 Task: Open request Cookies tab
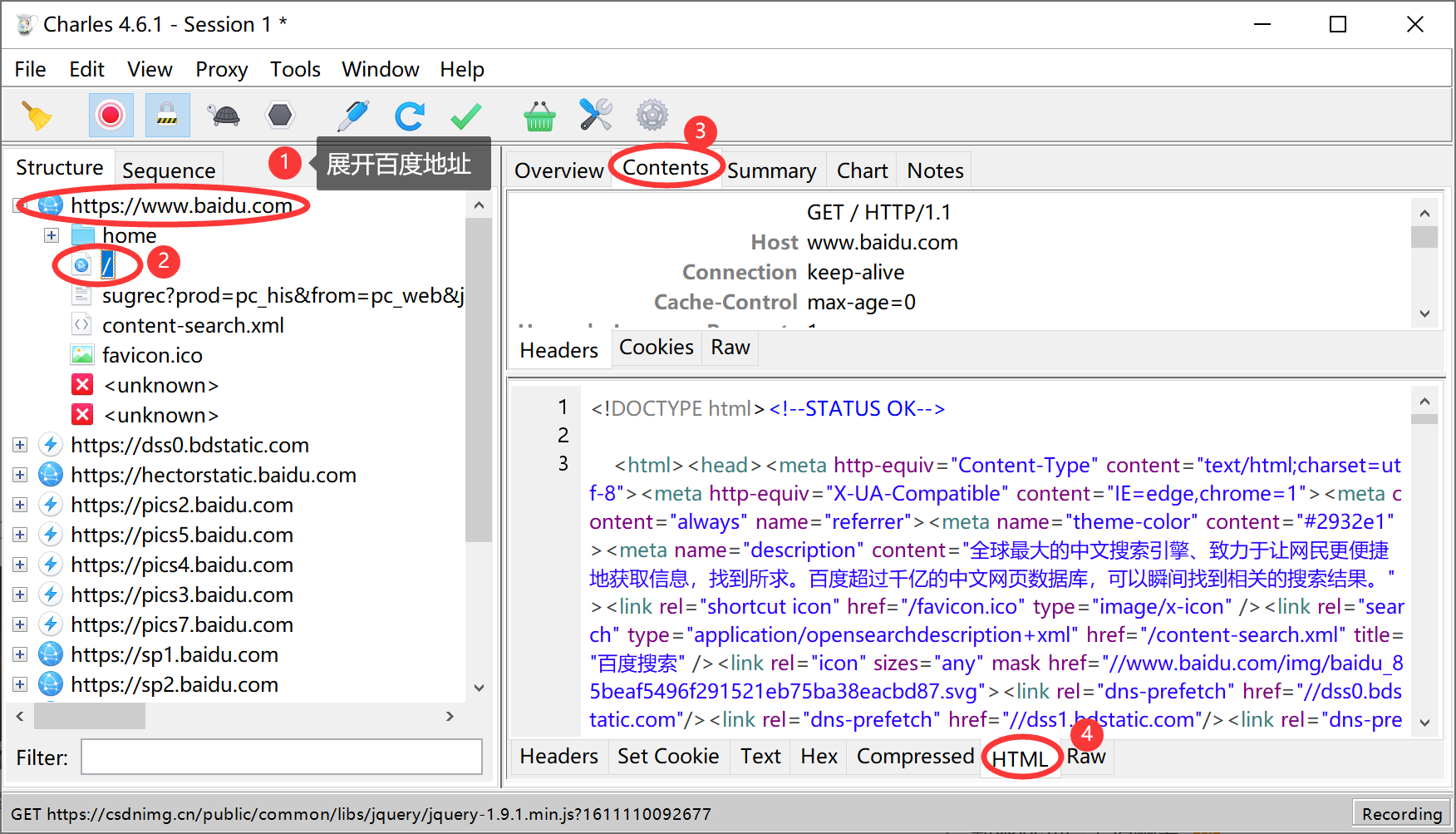click(657, 348)
